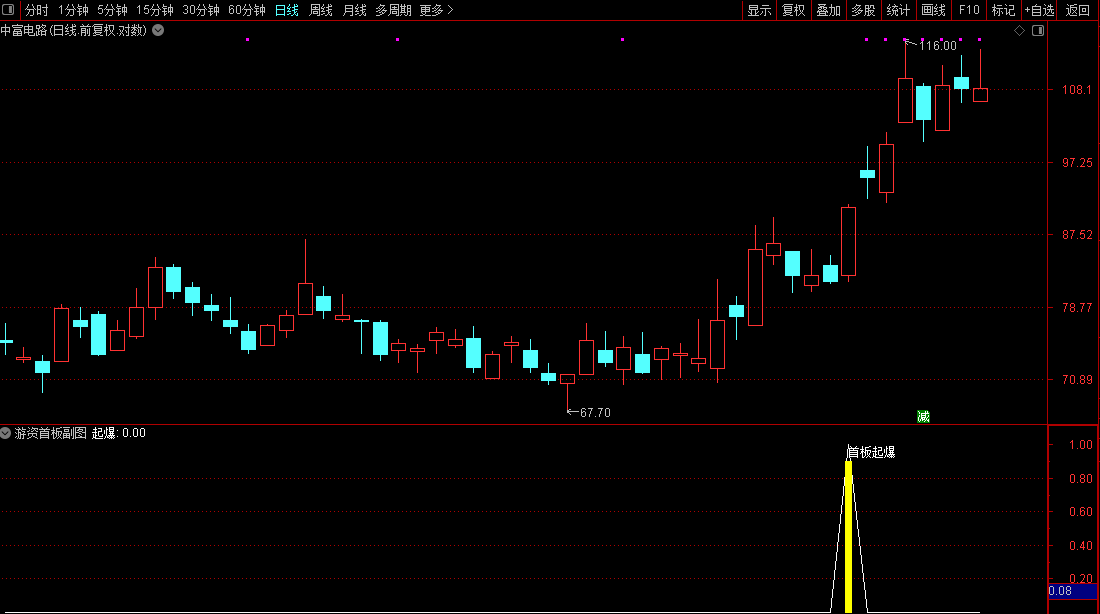Expand the 游资首板副图 indicator dropdown
This screenshot has height=614, width=1100.
tap(6, 433)
